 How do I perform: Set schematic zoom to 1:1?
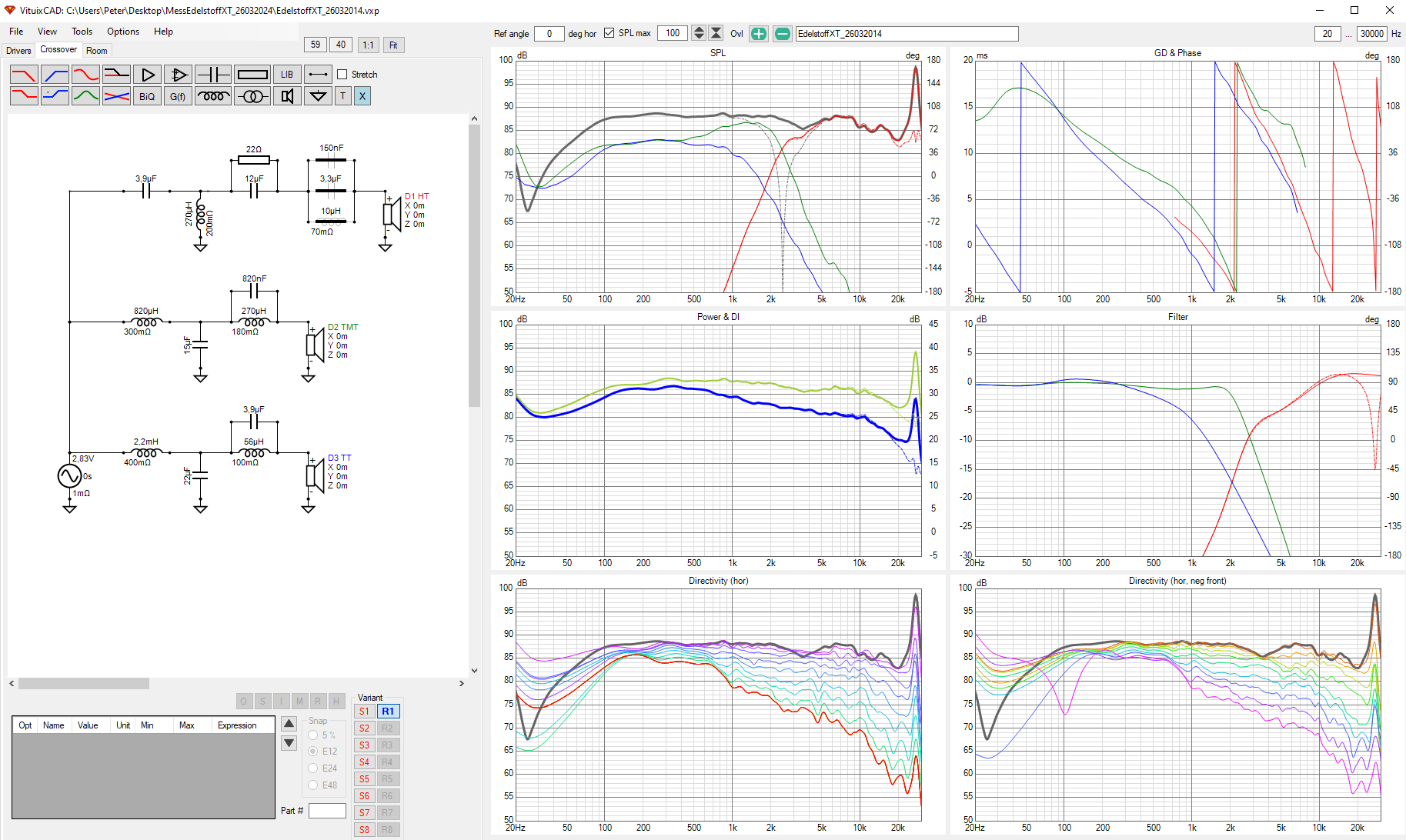[x=368, y=45]
